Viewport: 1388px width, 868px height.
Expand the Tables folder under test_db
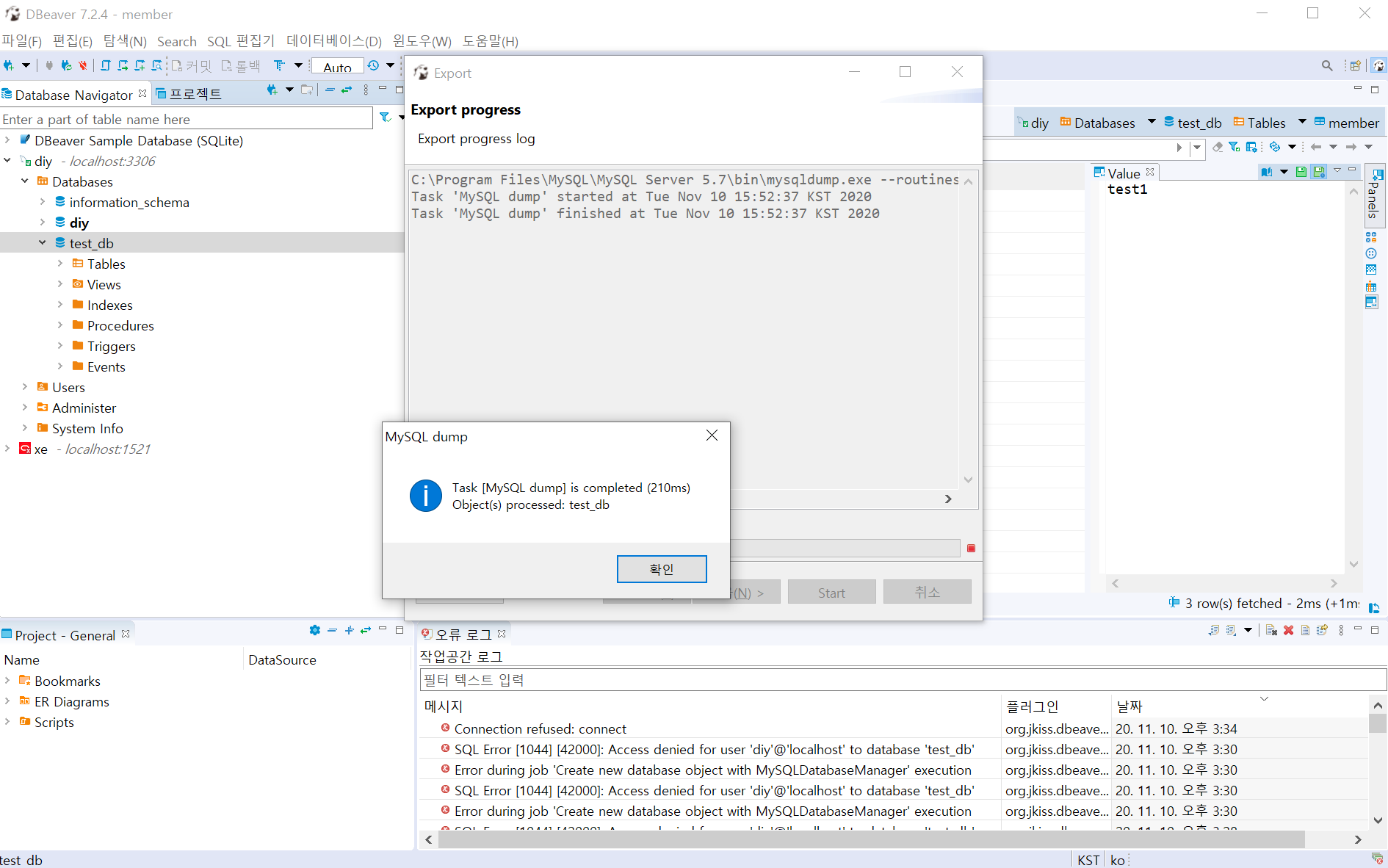pyautogui.click(x=59, y=263)
